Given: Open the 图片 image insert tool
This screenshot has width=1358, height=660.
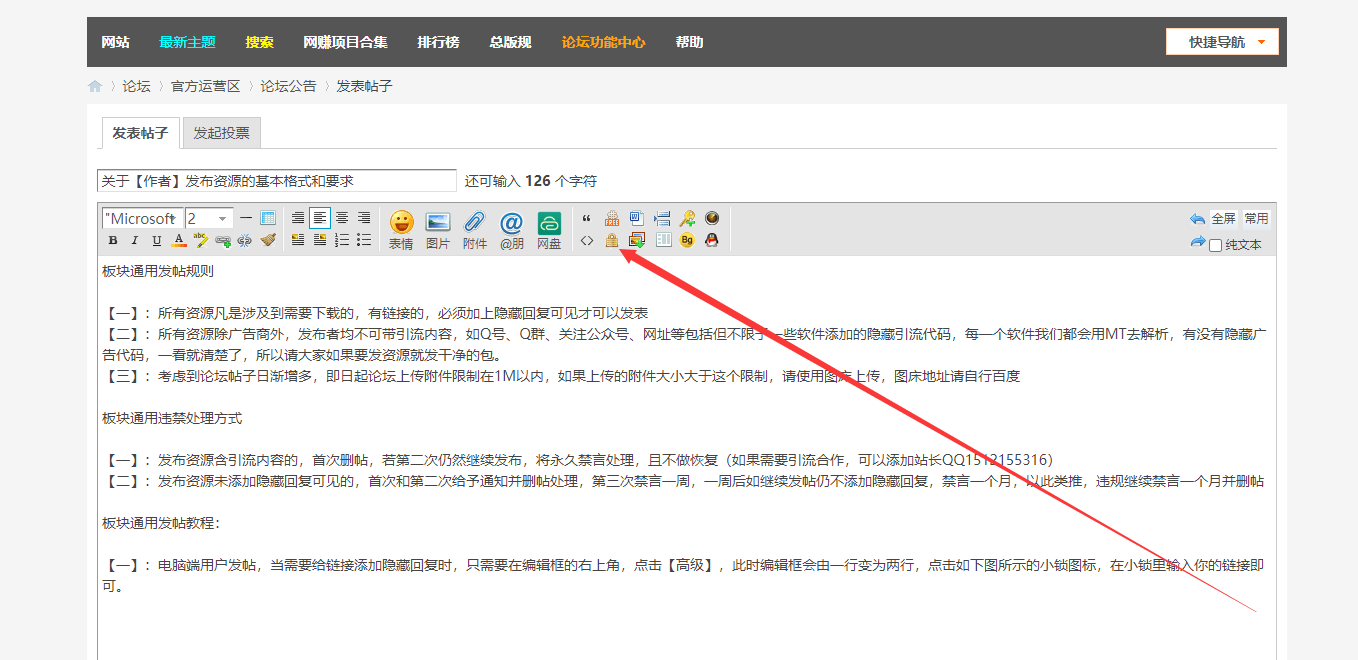Looking at the screenshot, I should 438,229.
